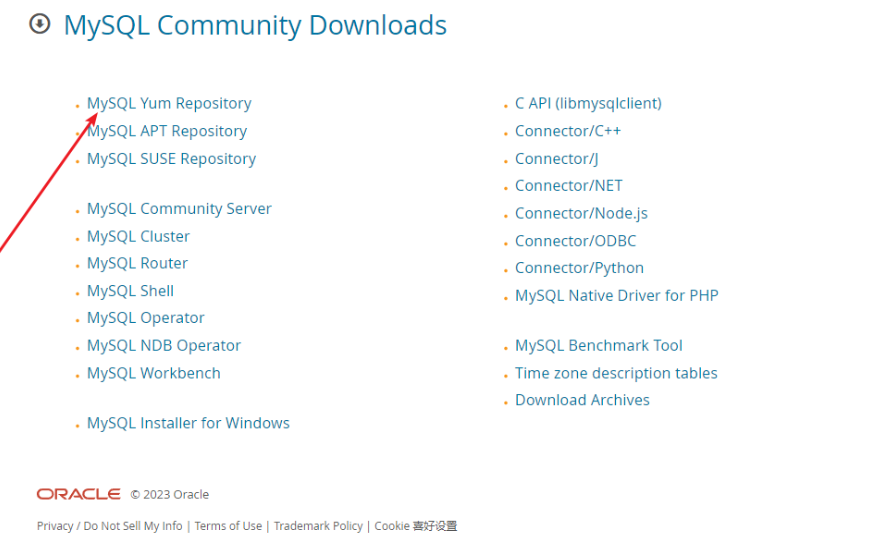The image size is (877, 545).
Task: Click the Oracle logo in footer
Action: (x=78, y=494)
